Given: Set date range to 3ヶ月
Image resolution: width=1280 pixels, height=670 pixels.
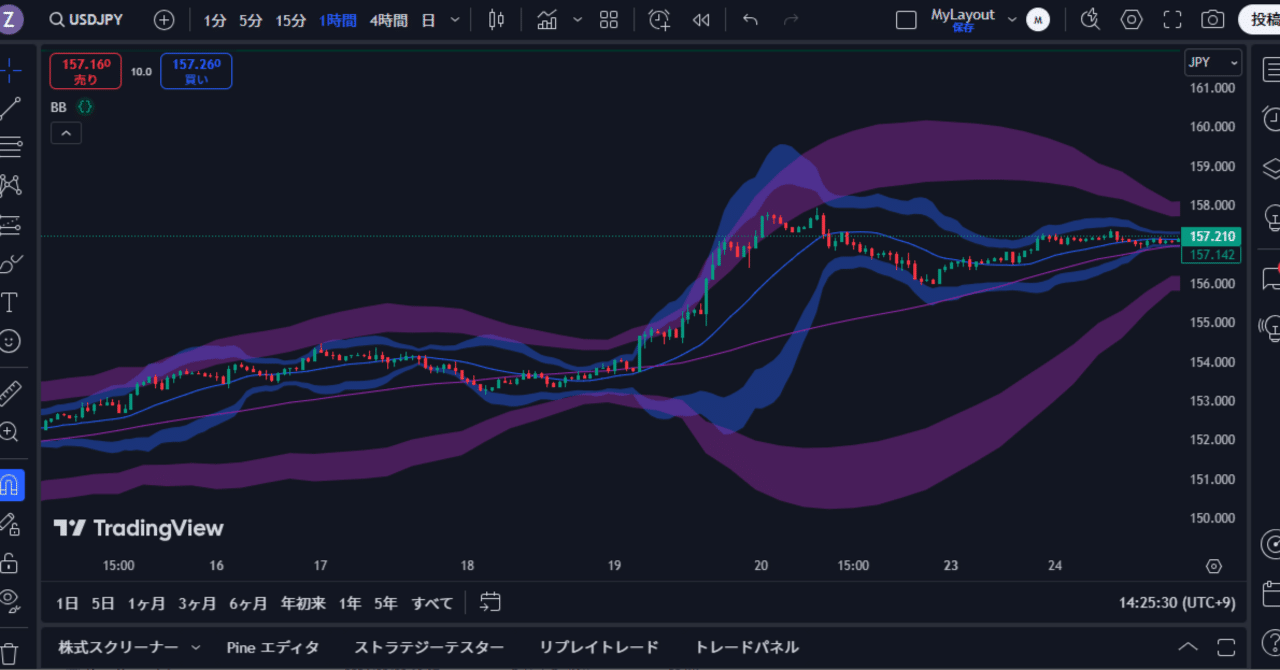Looking at the screenshot, I should click(197, 603).
